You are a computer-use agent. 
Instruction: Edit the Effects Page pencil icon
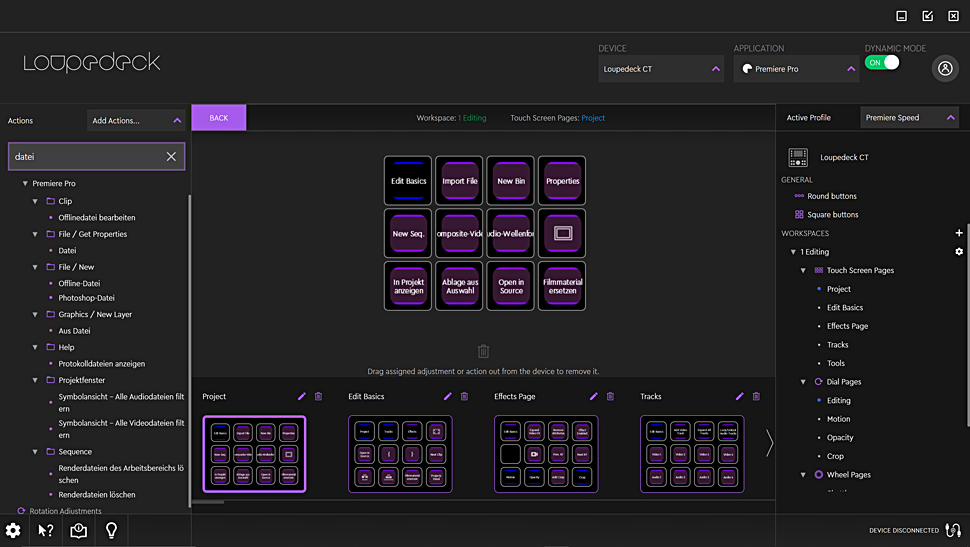pos(593,396)
